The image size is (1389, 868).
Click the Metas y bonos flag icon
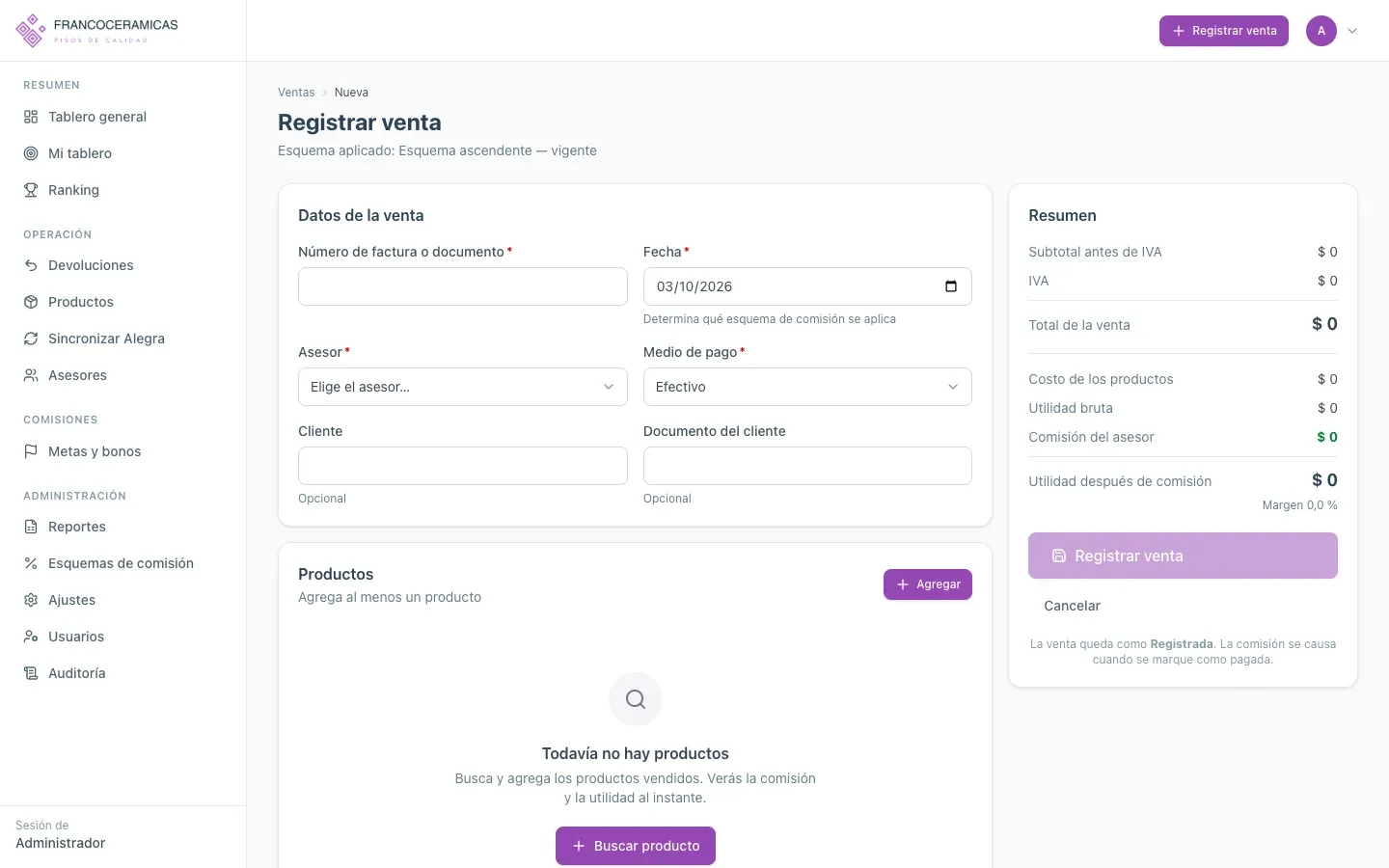pos(31,451)
